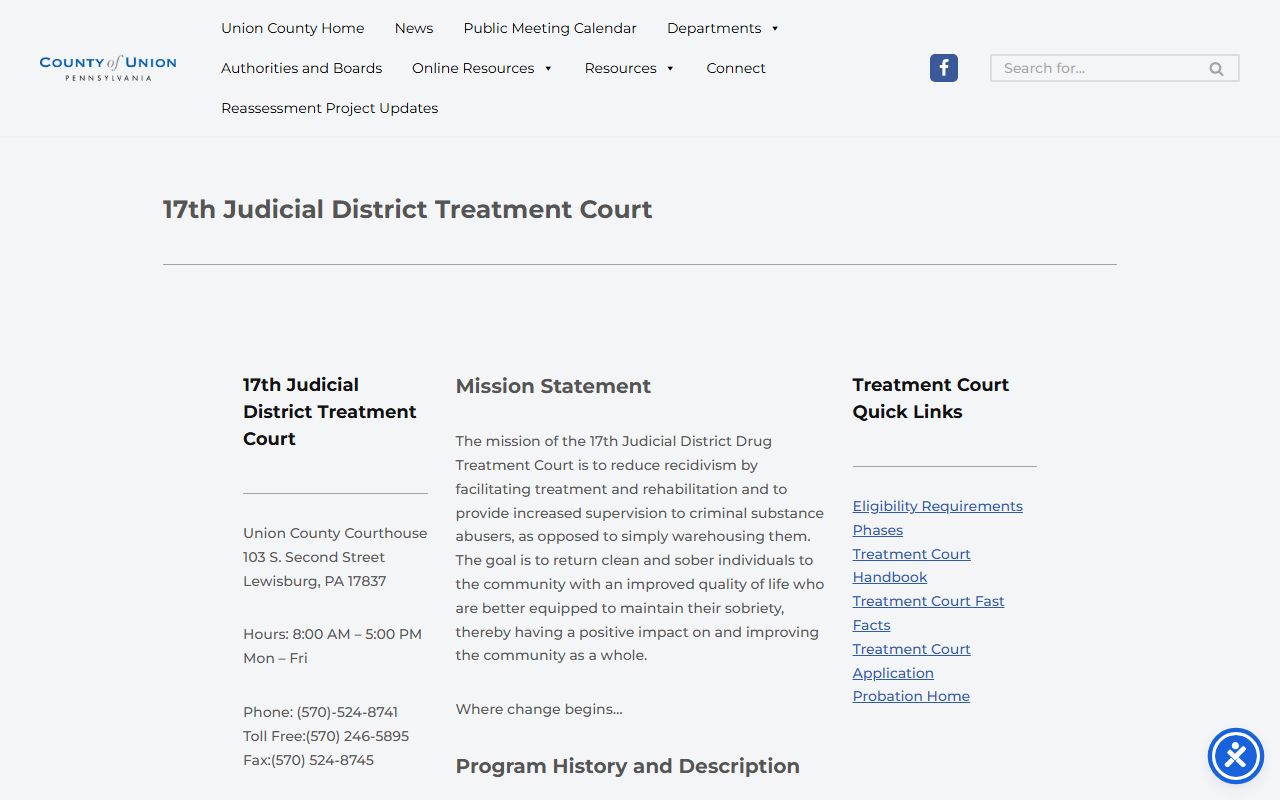Click the 'Mission Statement' heading

click(x=553, y=386)
